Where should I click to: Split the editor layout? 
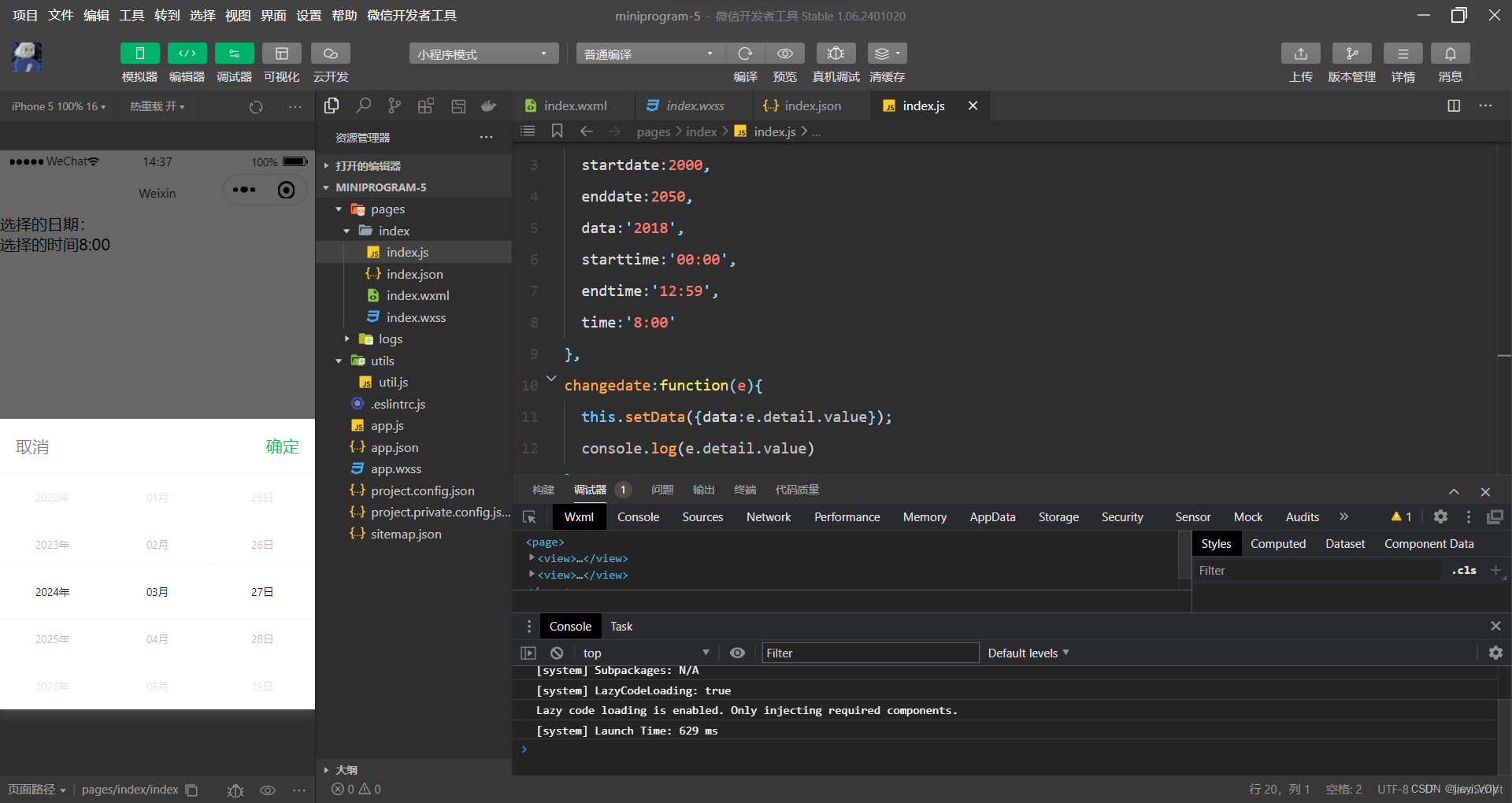(1454, 105)
